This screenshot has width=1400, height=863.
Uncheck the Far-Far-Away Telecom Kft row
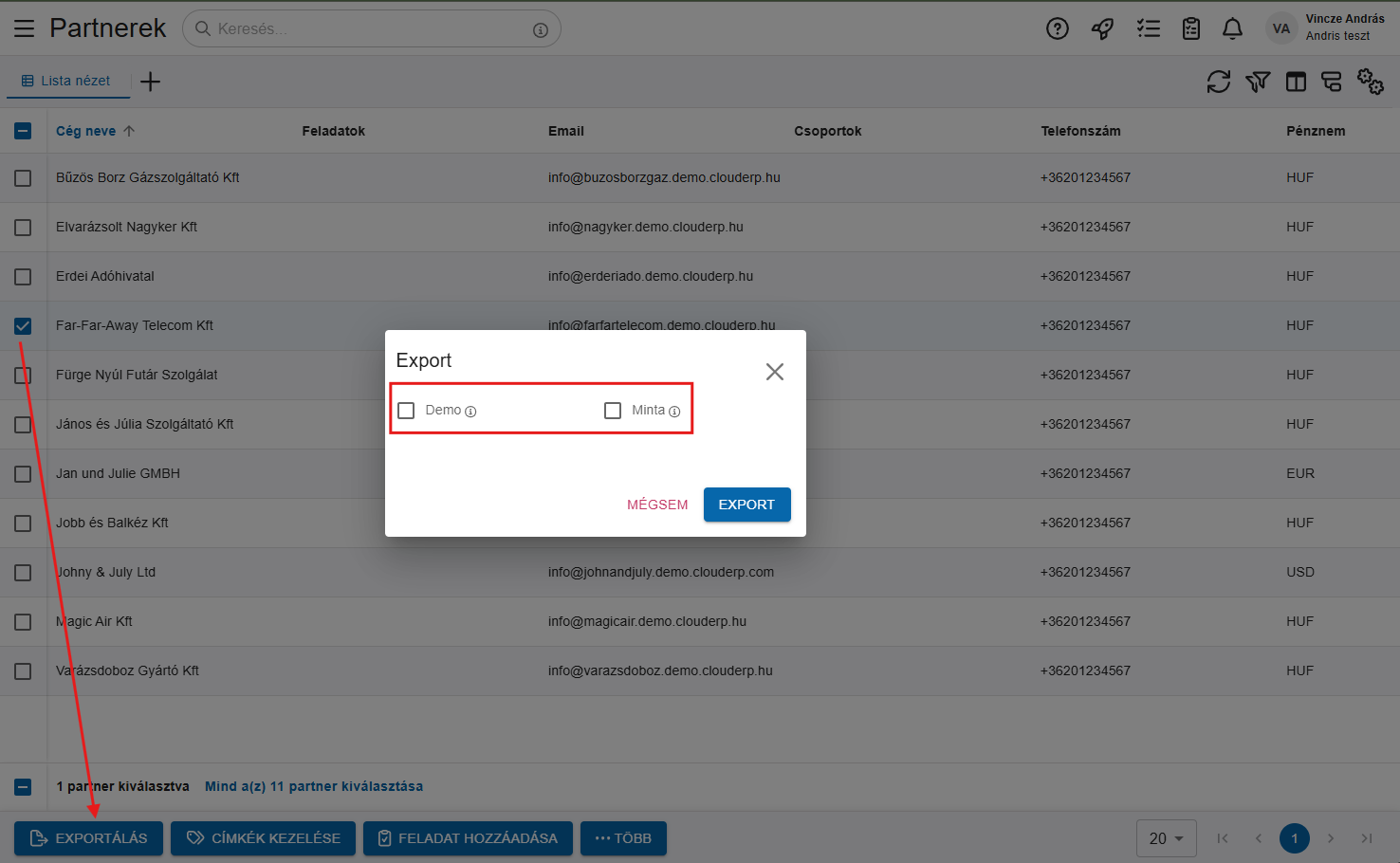point(23,326)
